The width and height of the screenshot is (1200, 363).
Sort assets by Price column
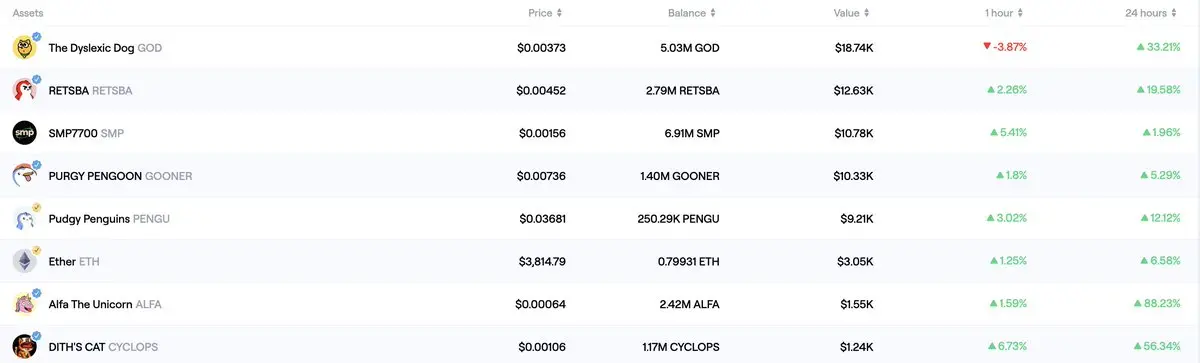tap(545, 13)
